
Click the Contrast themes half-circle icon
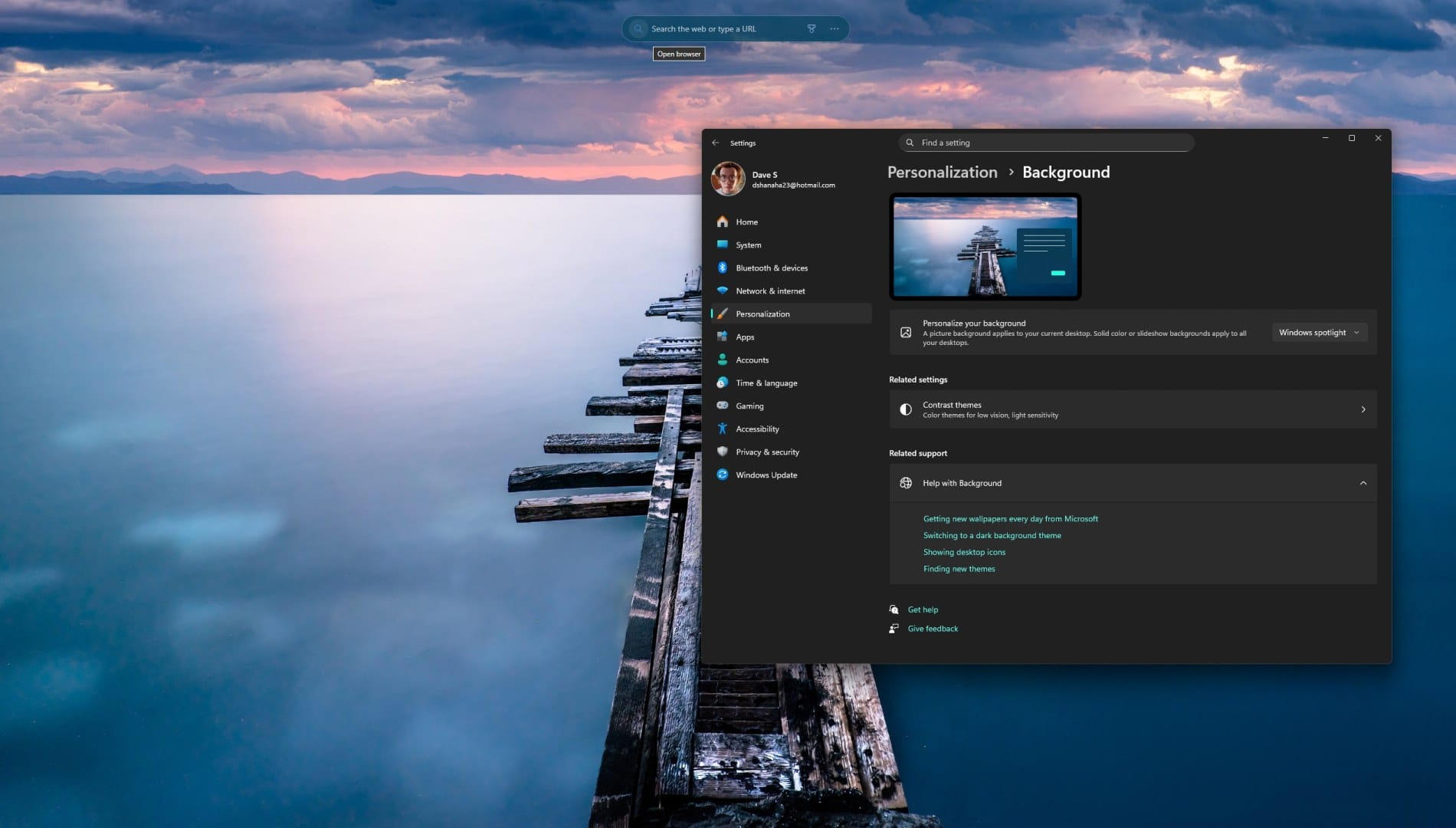click(906, 409)
